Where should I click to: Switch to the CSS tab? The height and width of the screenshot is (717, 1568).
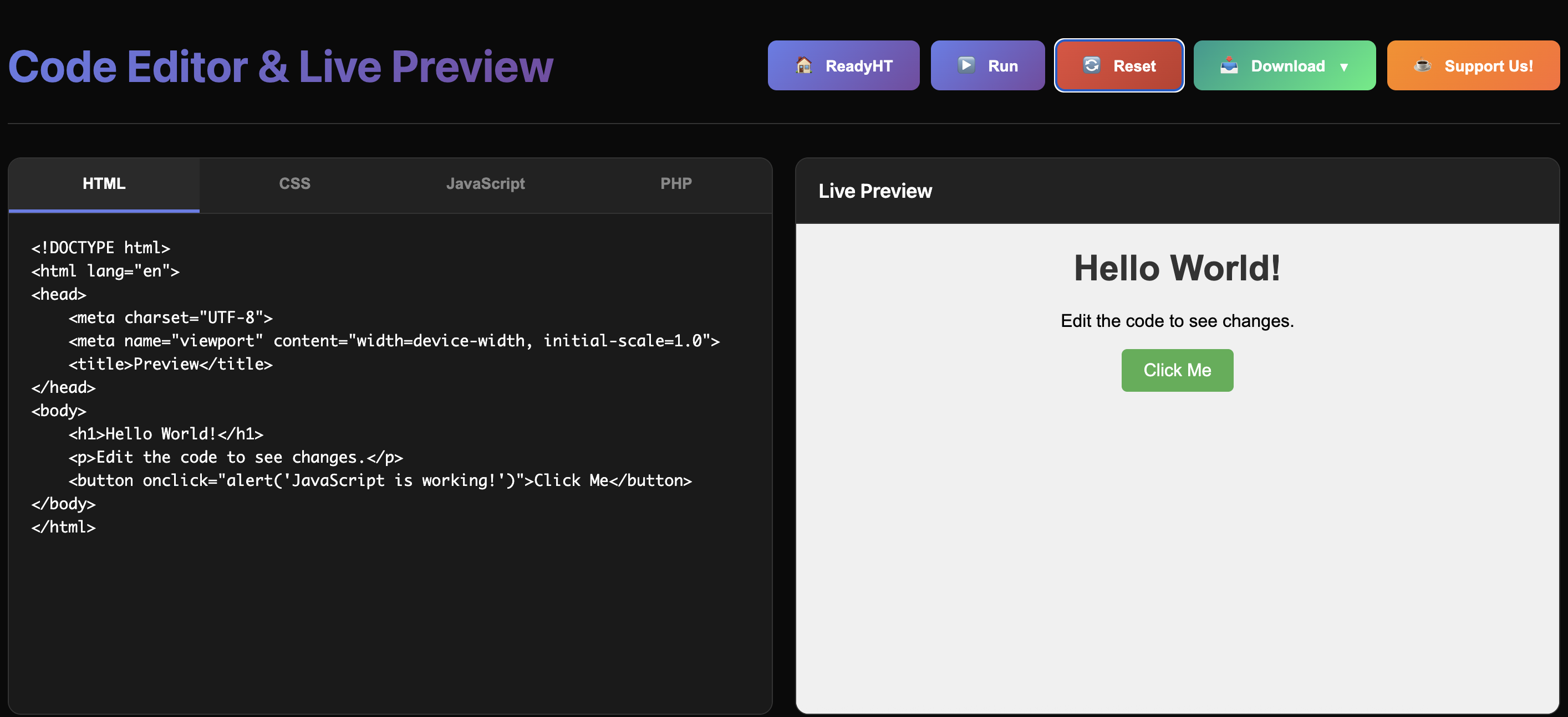point(294,185)
